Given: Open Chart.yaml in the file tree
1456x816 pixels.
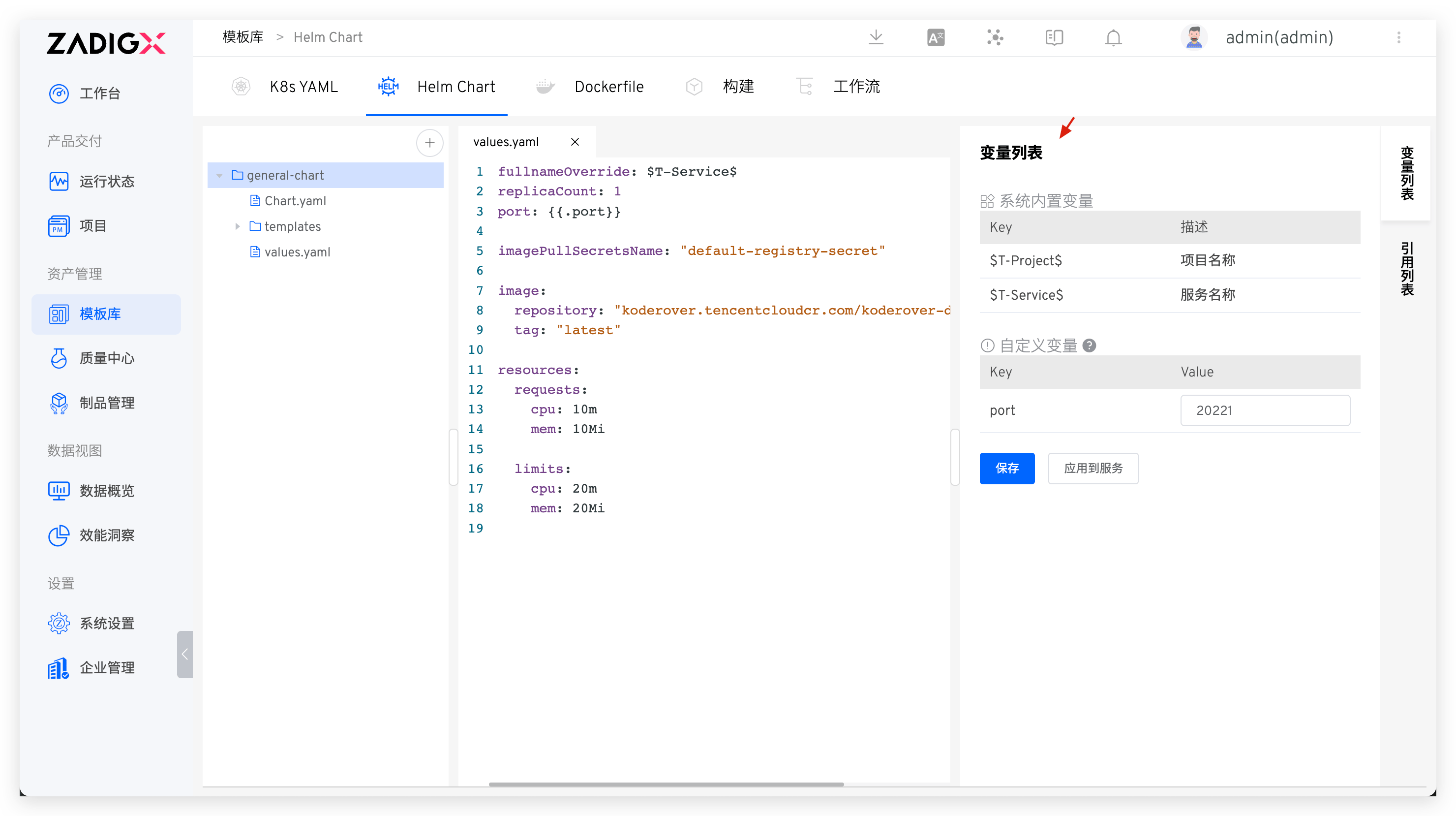Looking at the screenshot, I should 295,201.
